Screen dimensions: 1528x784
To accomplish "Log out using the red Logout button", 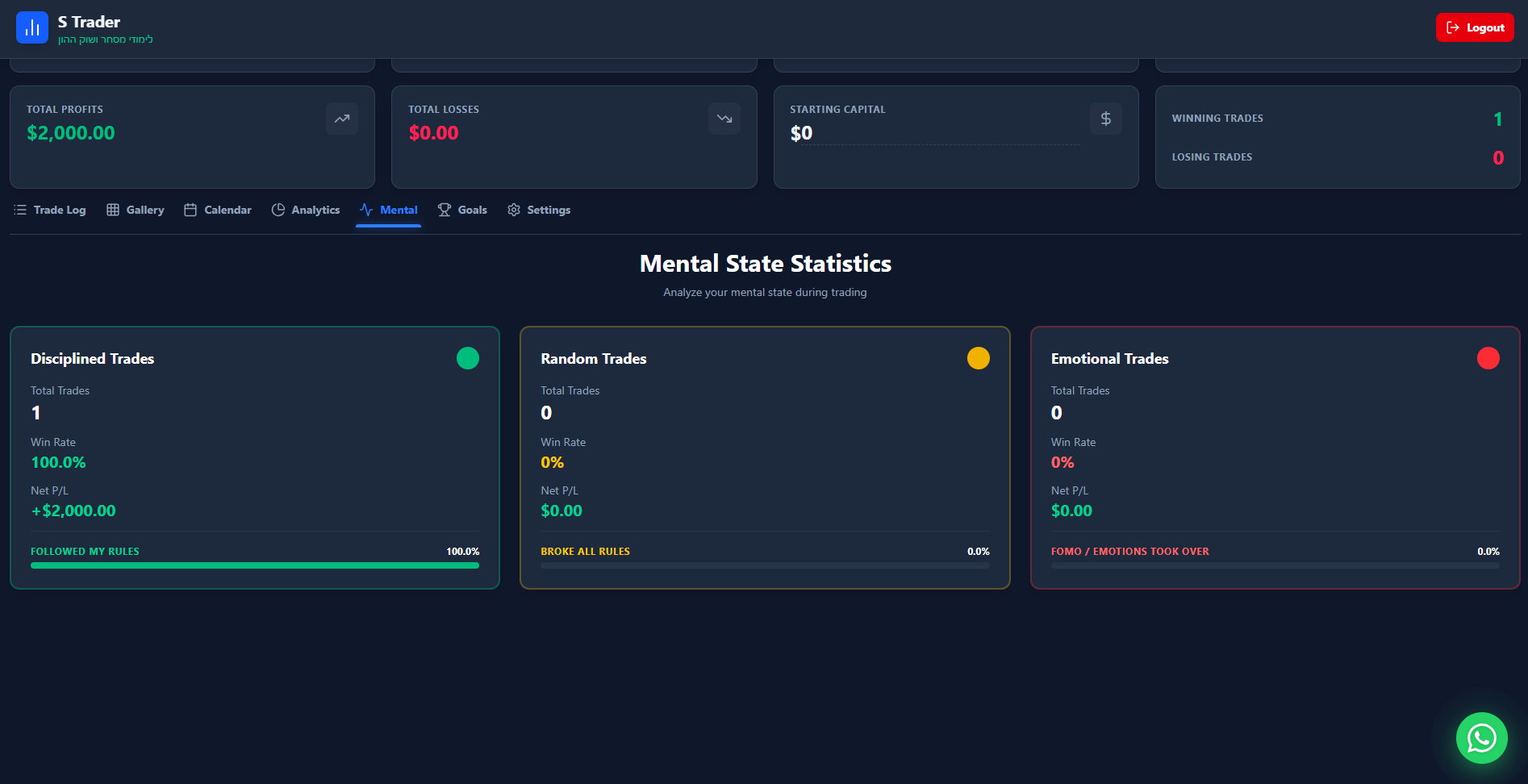I will coord(1475,27).
